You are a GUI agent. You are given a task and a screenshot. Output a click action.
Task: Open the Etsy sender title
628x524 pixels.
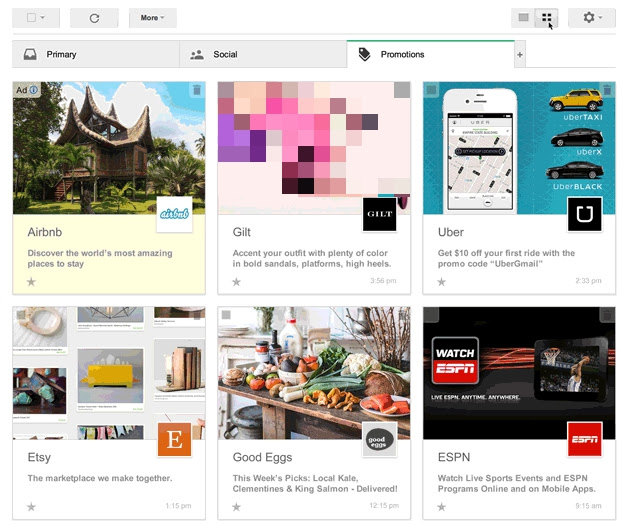pos(39,457)
